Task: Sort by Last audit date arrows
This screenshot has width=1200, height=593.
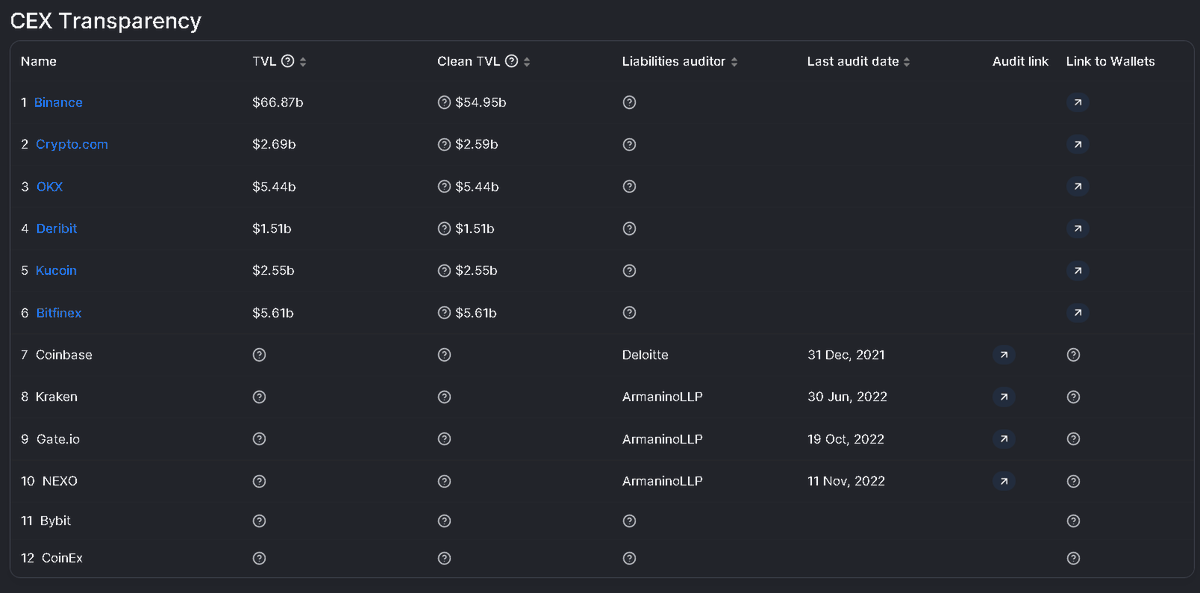Action: point(907,62)
